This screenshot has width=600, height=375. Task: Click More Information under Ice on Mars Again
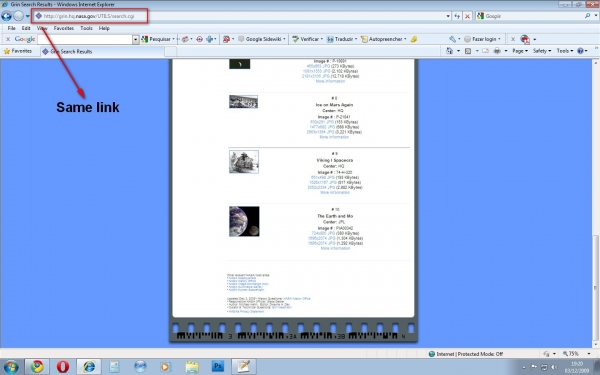point(334,137)
